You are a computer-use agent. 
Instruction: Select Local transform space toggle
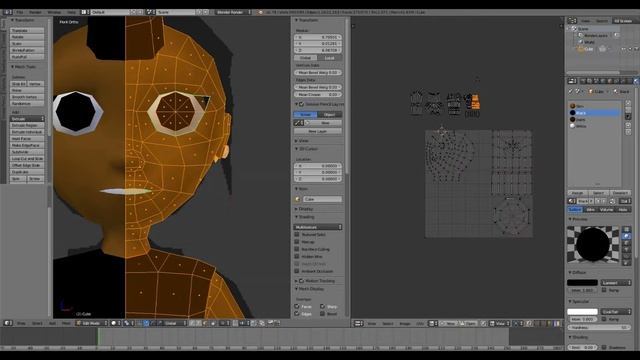coord(330,58)
